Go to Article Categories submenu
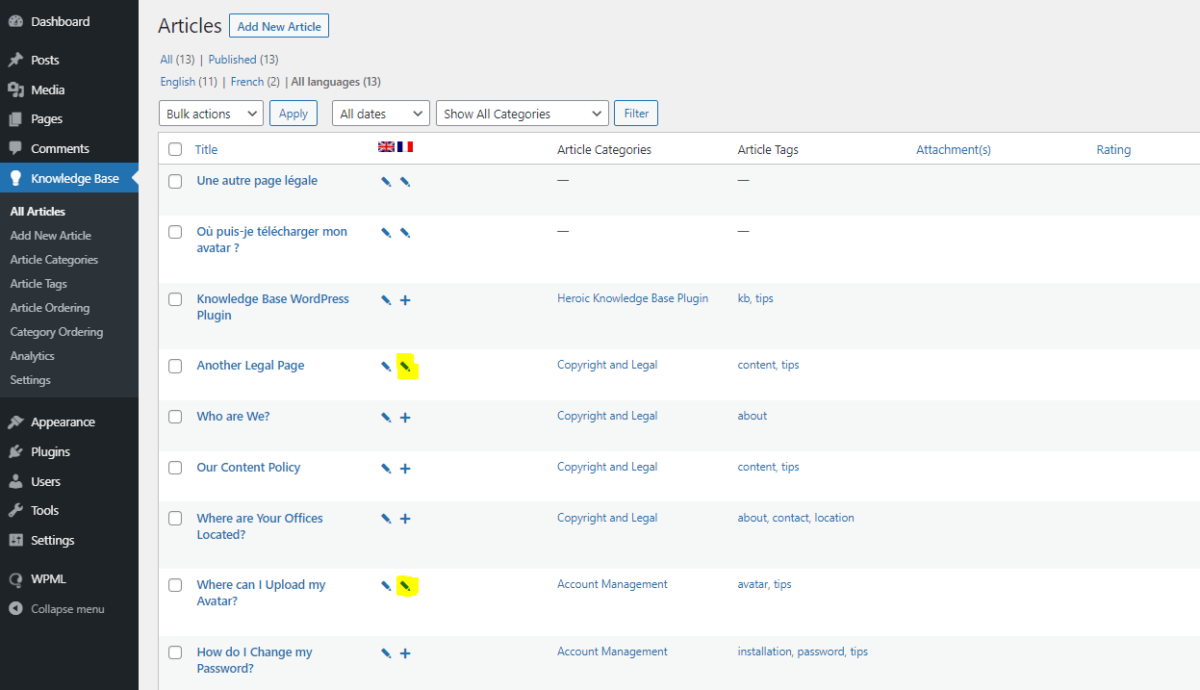Image resolution: width=1200 pixels, height=690 pixels. click(54, 260)
